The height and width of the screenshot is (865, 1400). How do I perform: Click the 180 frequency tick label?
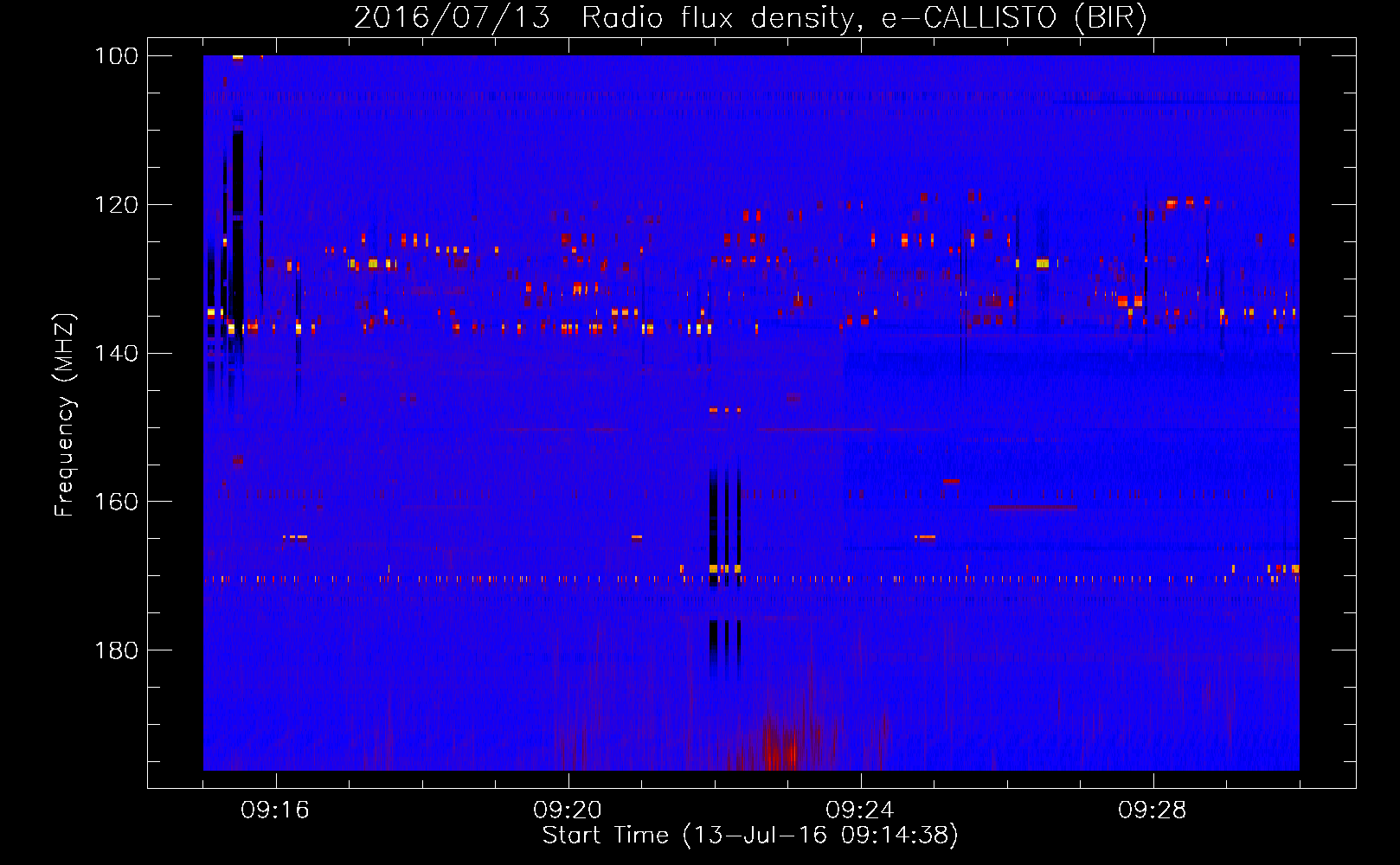(116, 650)
